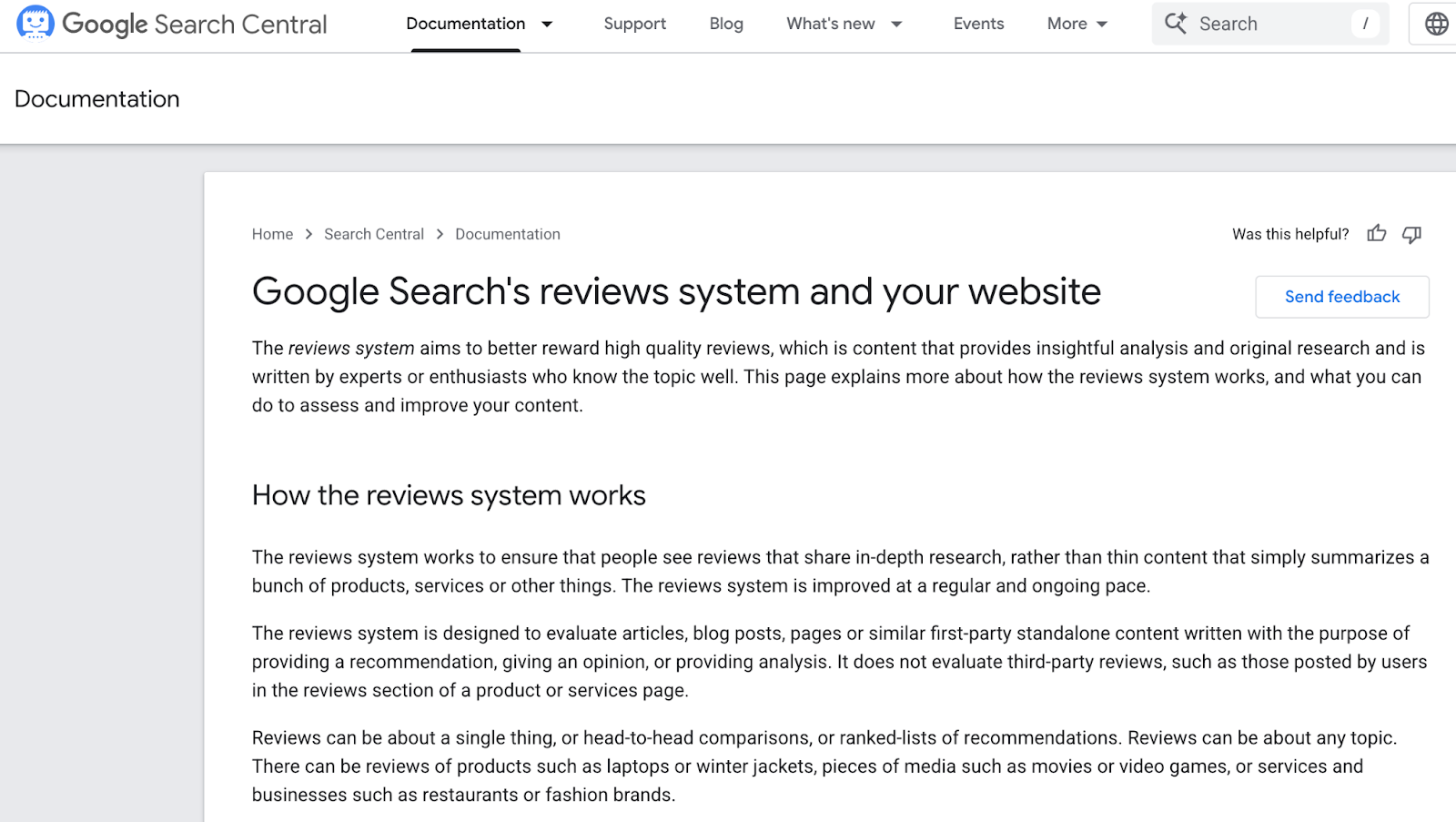The height and width of the screenshot is (822, 1456).
Task: Open the More dropdown menu
Action: click(x=1077, y=24)
